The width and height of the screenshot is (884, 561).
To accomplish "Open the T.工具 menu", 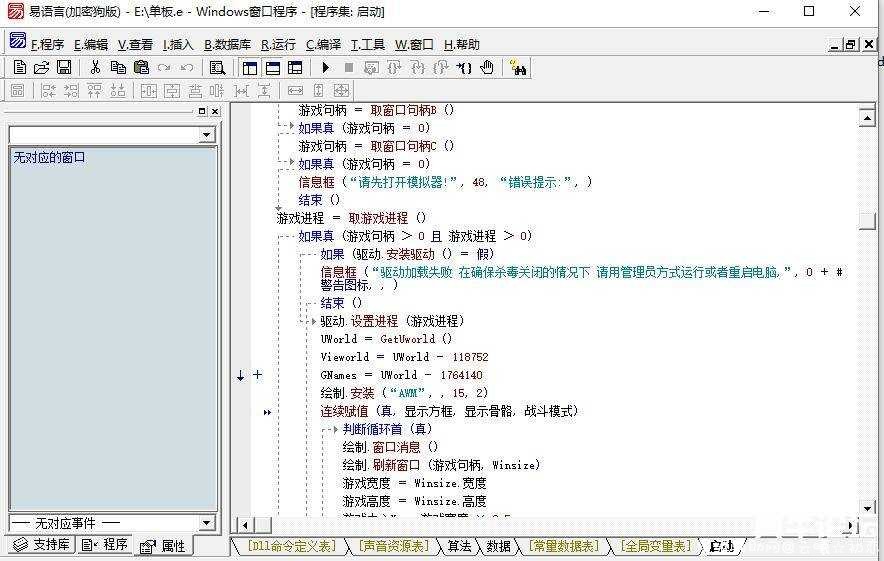I will tap(368, 45).
